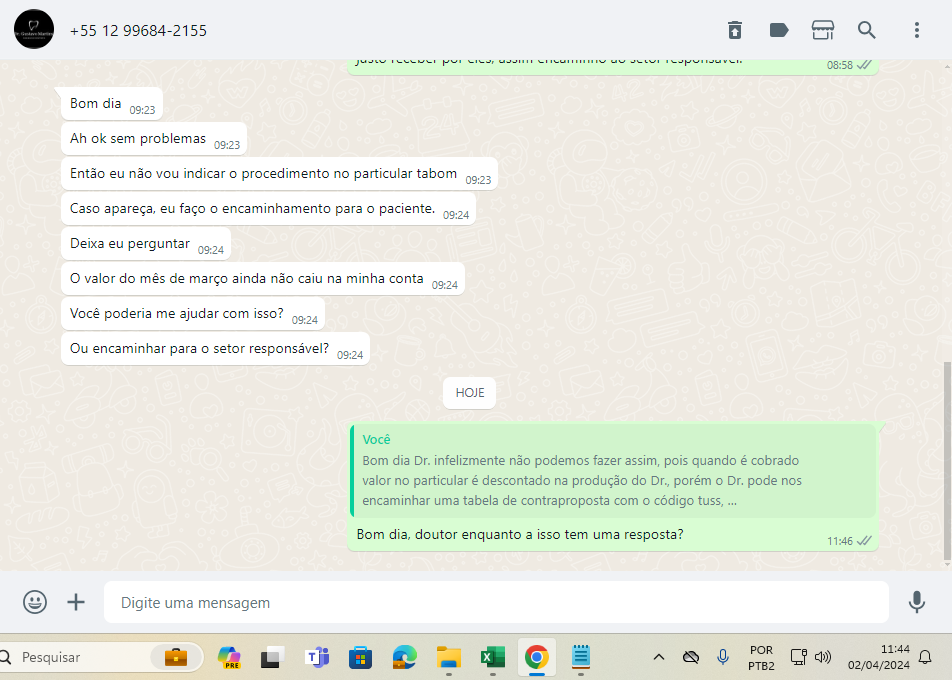Select the "Bom dia" message at 09:23
Viewport: 952px width, 680px height.
tap(112, 104)
